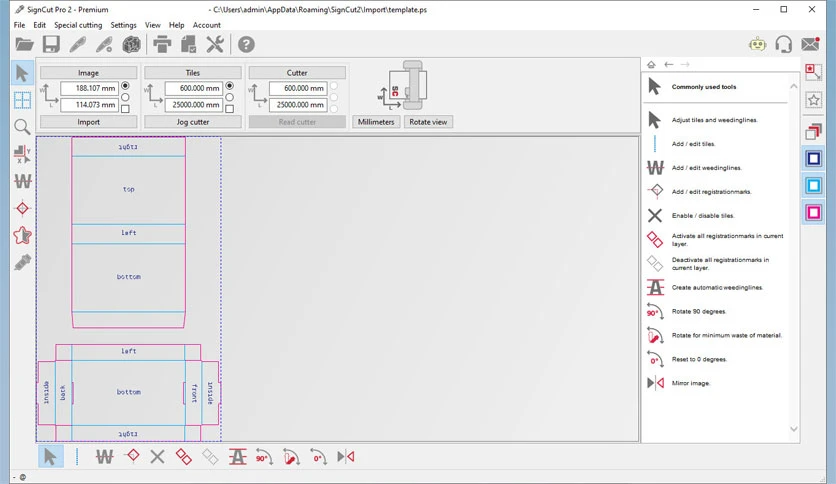Click the down arrow of help panel scrollbar
This screenshot has width=836, height=484.
pos(793,429)
